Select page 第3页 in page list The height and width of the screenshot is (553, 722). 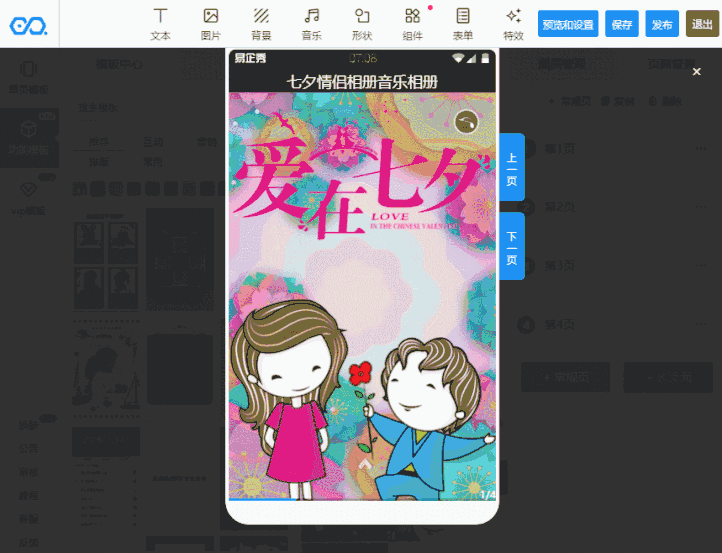[559, 266]
